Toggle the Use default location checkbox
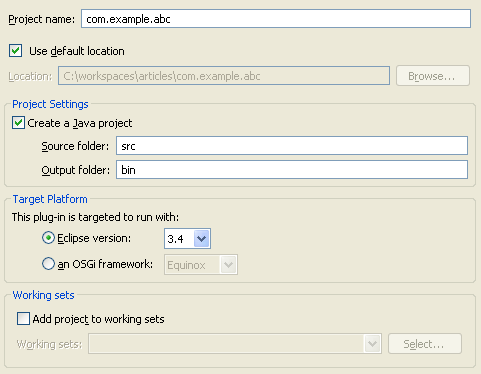 click(x=16, y=51)
